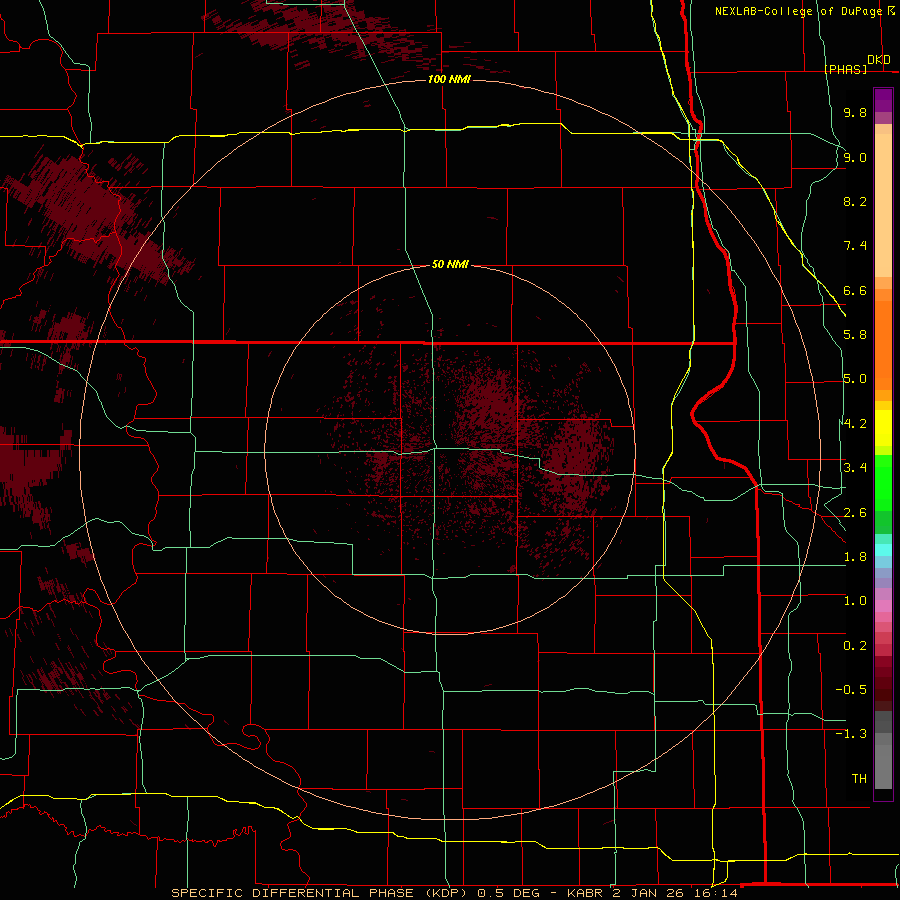Pick the yellow segment of the color bar
Image resolution: width=900 pixels, height=900 pixels.
[x=883, y=428]
